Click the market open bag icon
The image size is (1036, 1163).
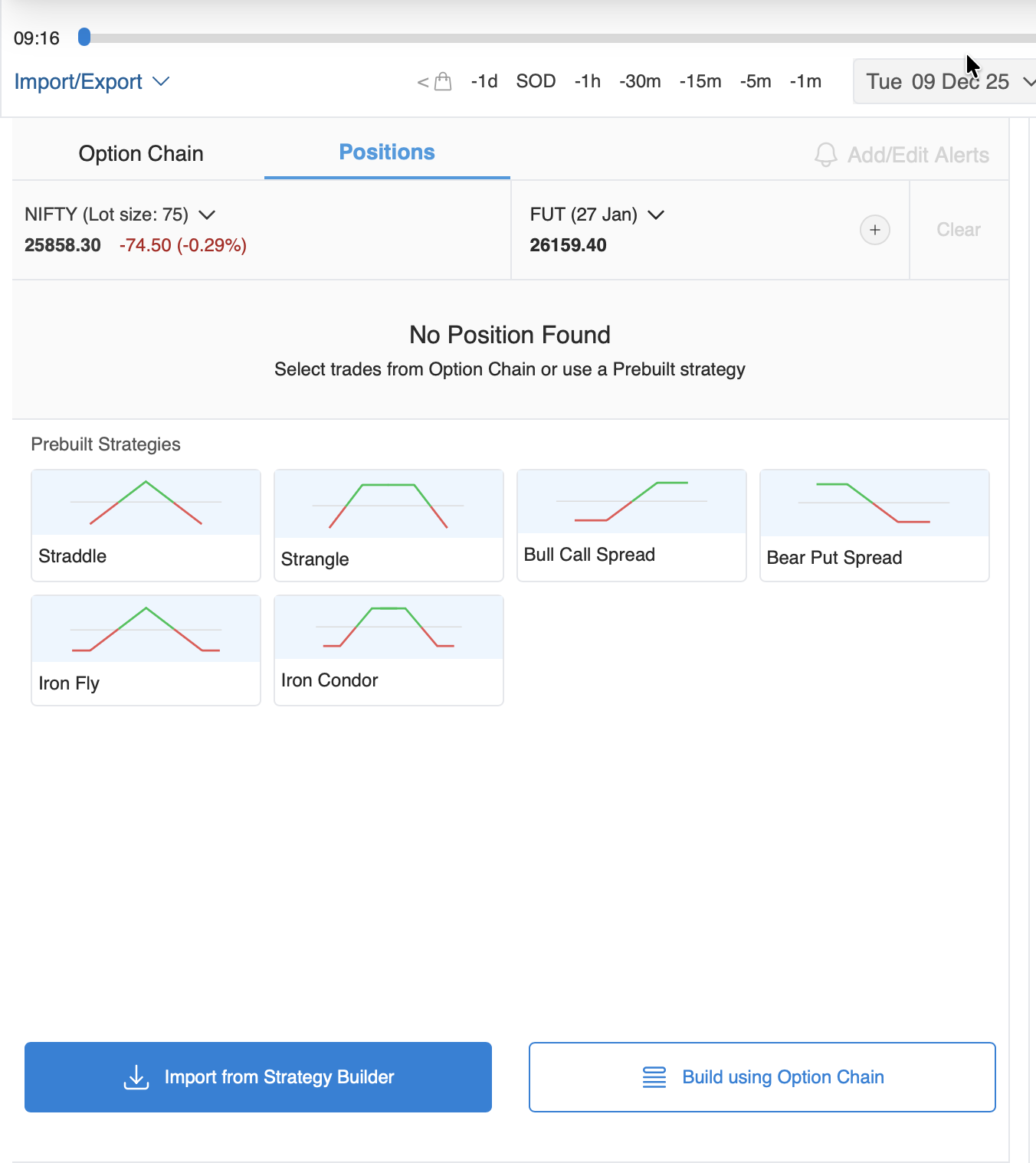[x=442, y=81]
